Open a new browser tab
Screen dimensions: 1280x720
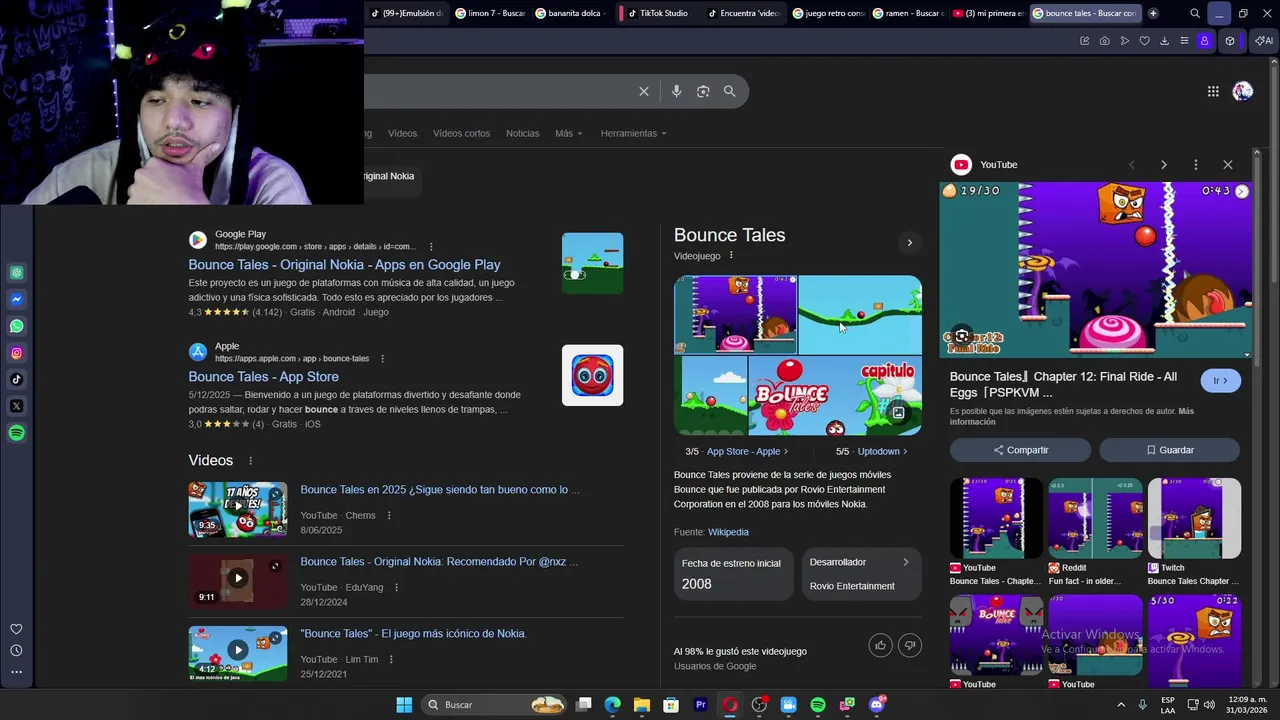1153,13
